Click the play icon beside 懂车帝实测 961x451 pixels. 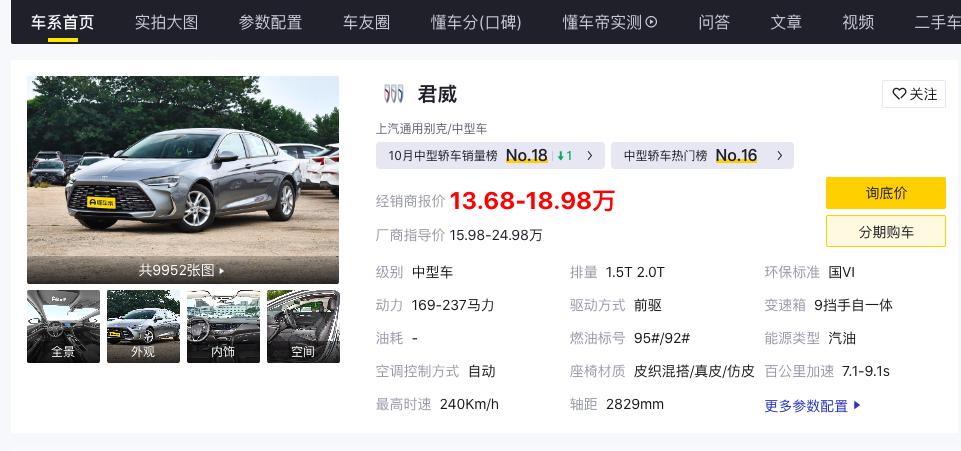click(651, 23)
